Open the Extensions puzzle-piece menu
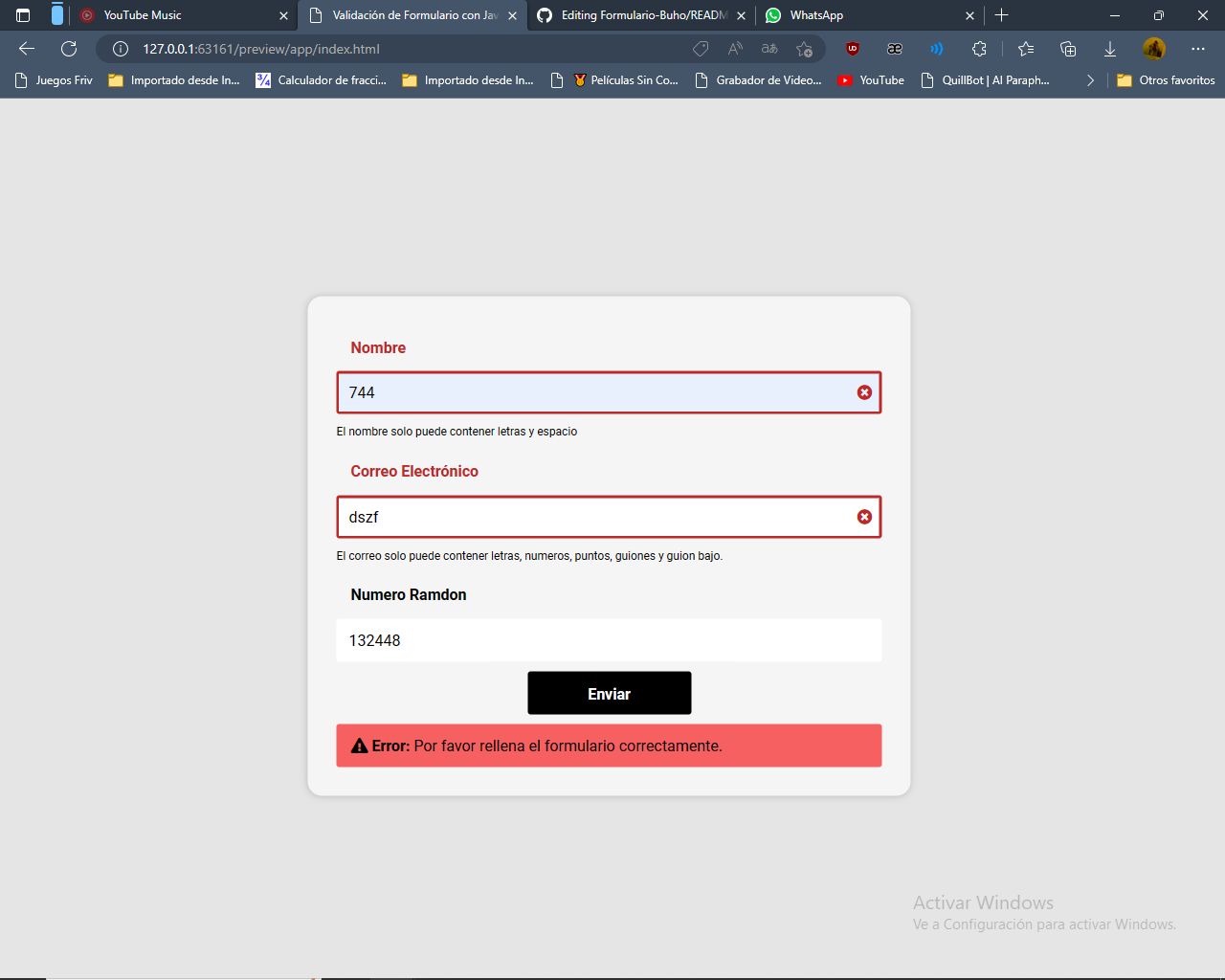This screenshot has width=1225, height=980. click(979, 49)
